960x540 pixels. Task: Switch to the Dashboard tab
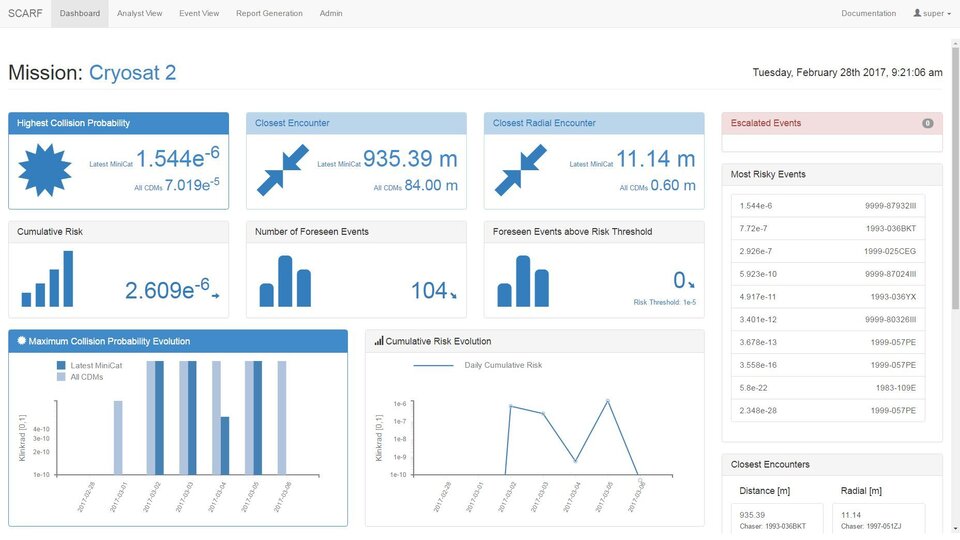click(80, 13)
